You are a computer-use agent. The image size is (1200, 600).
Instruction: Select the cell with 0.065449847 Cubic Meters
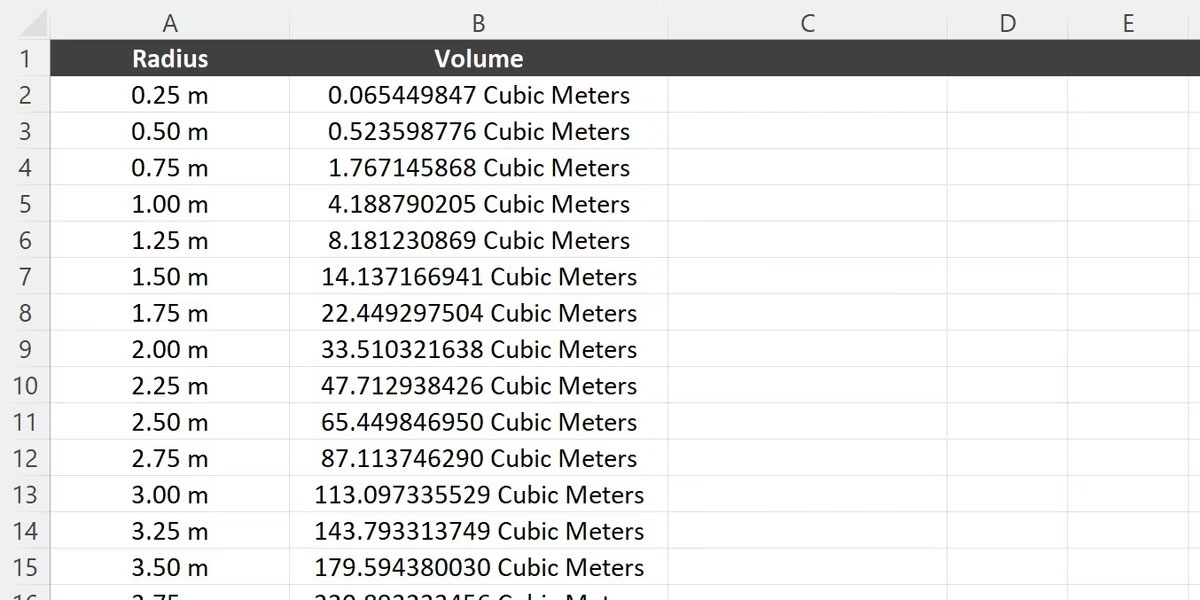tap(479, 95)
